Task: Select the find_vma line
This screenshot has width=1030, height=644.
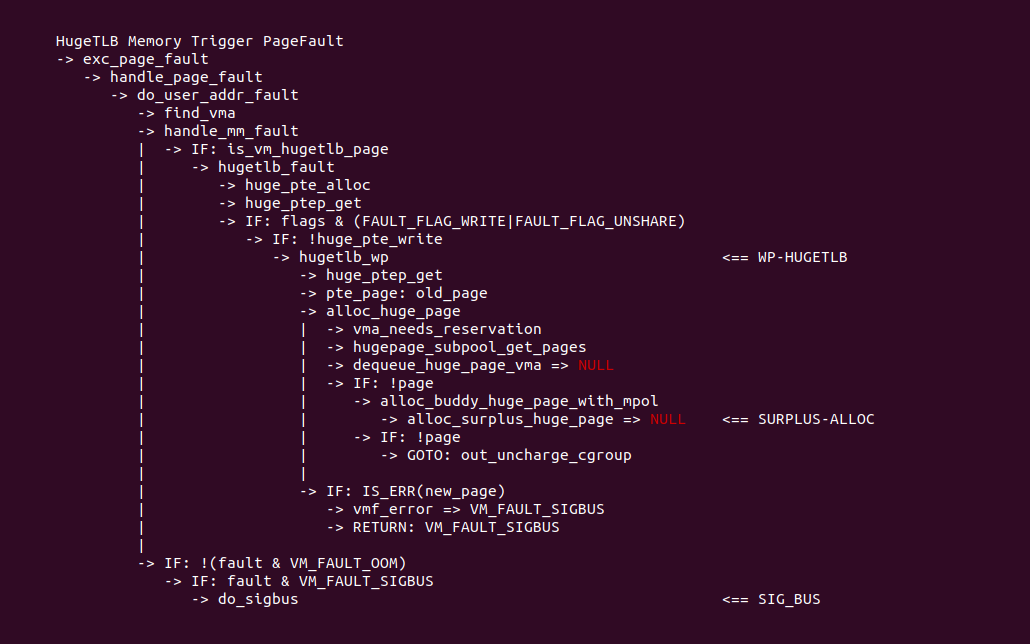Action: [x=199, y=113]
